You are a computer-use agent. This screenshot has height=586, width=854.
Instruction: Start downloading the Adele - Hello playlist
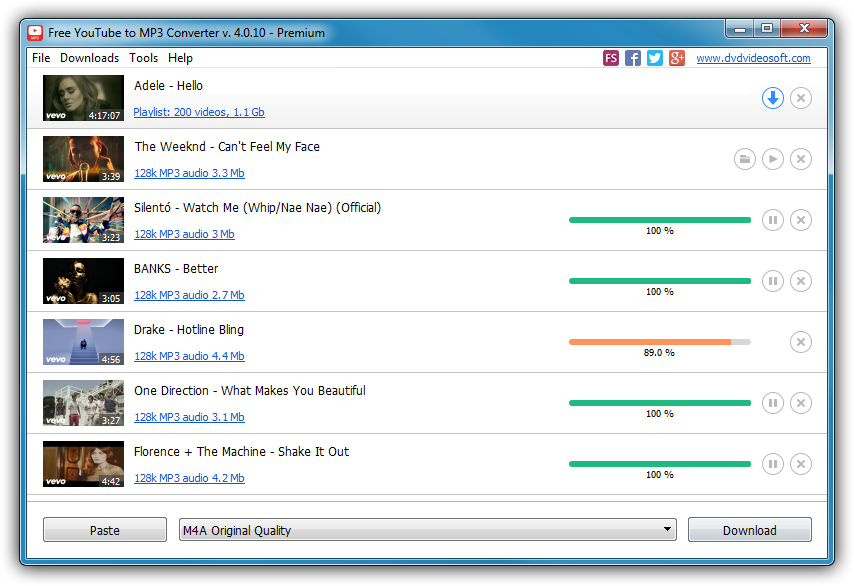pos(772,98)
